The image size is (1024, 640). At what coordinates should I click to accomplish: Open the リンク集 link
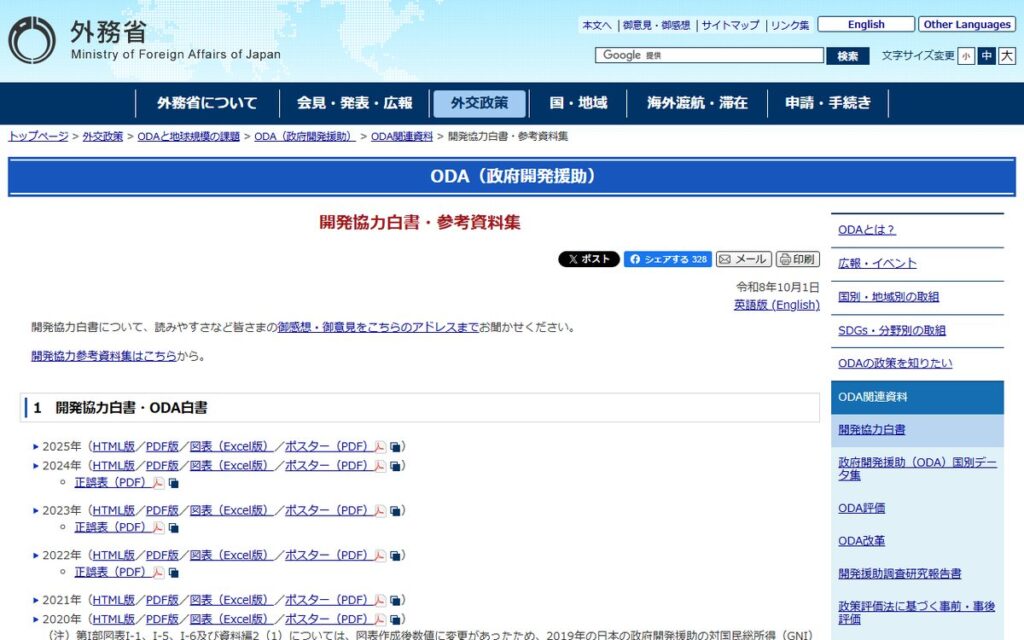tap(790, 25)
